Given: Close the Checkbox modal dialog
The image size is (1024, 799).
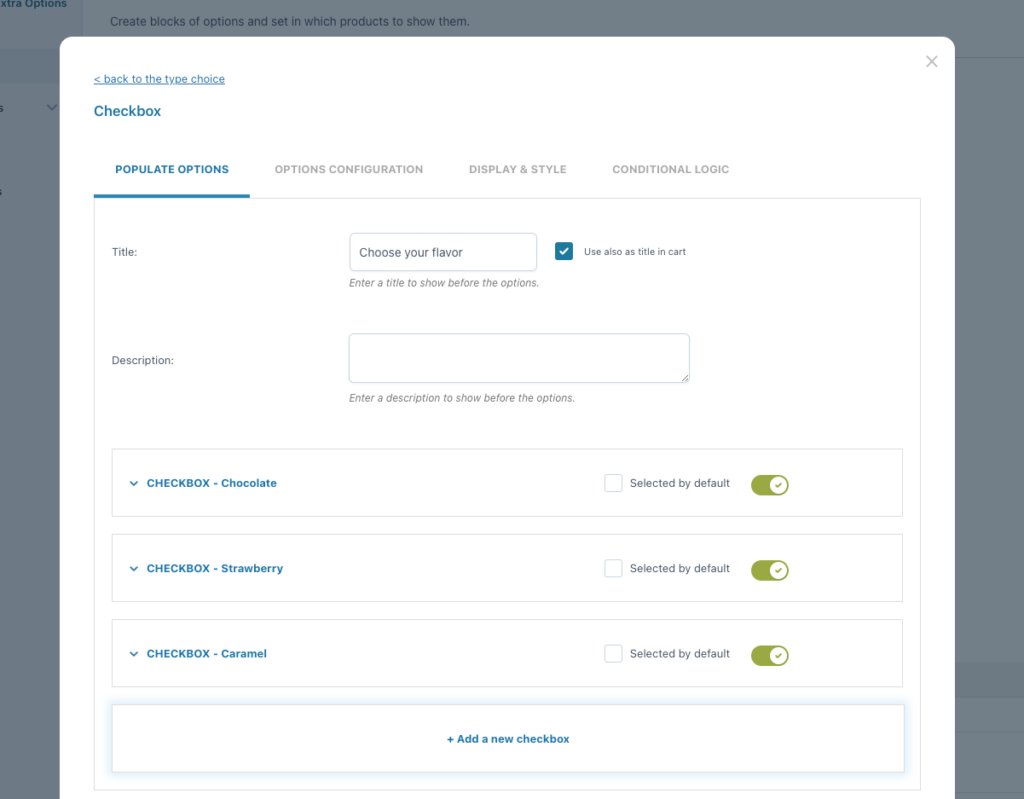Looking at the screenshot, I should (x=931, y=61).
